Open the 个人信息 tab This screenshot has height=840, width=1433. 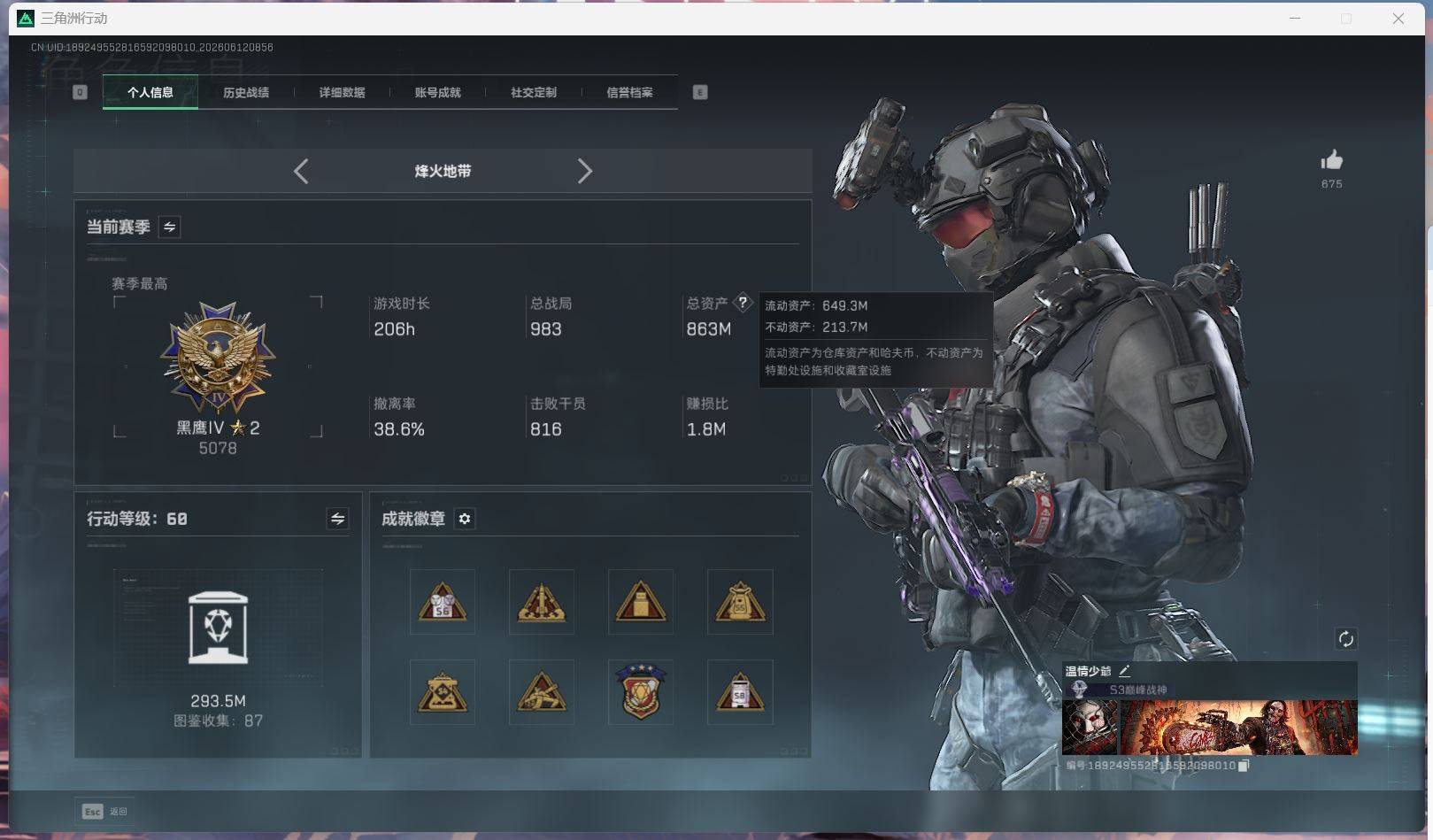(x=150, y=92)
